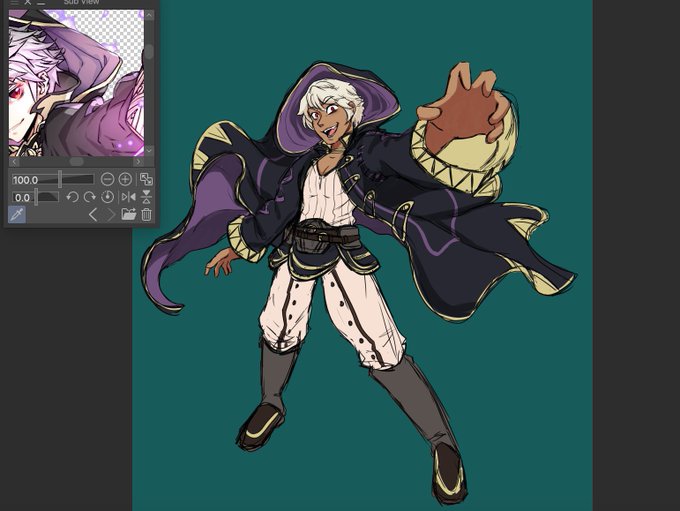680x511 pixels.
Task: Zoom in the Sub View image
Action: click(x=125, y=179)
